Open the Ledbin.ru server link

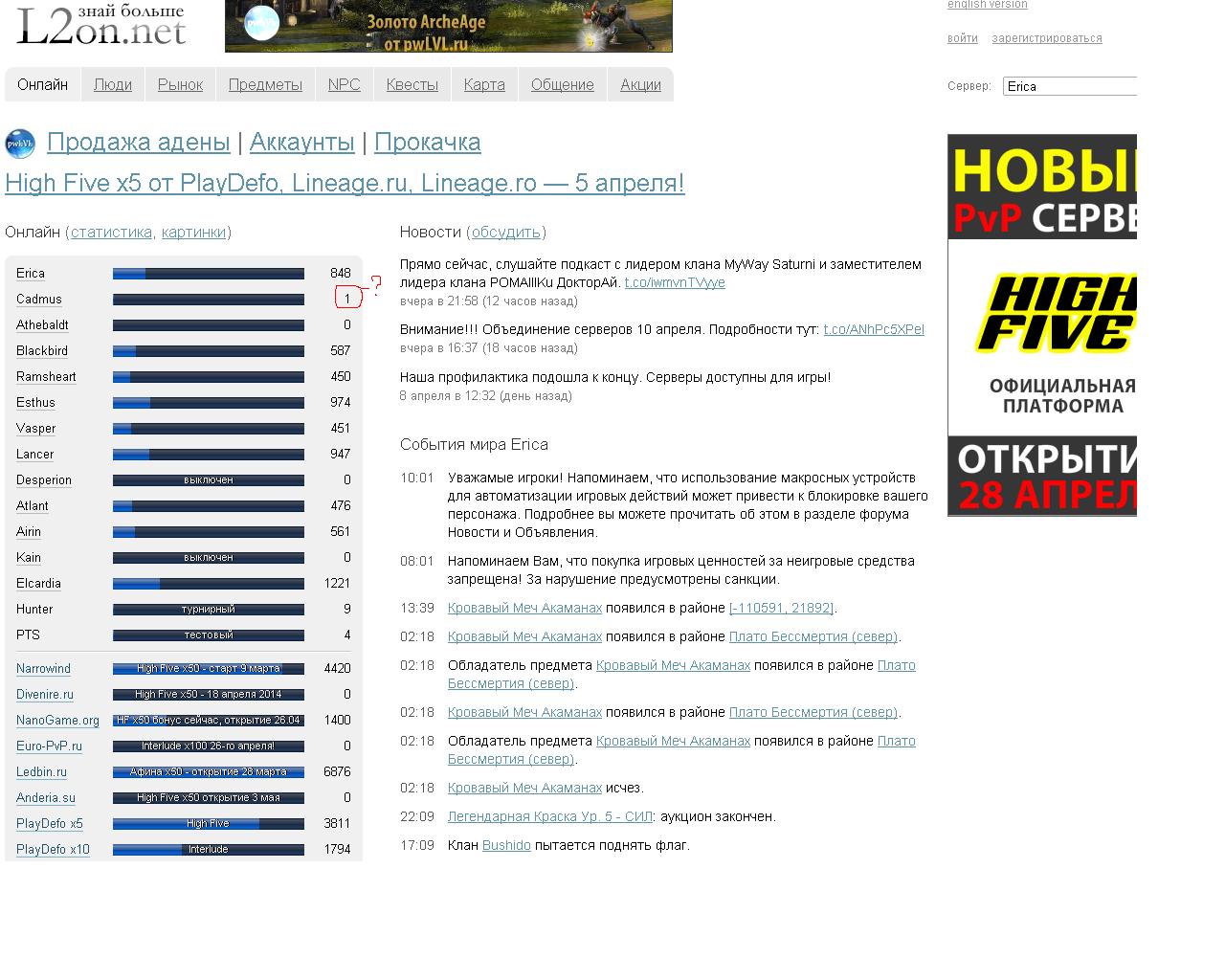[41, 772]
